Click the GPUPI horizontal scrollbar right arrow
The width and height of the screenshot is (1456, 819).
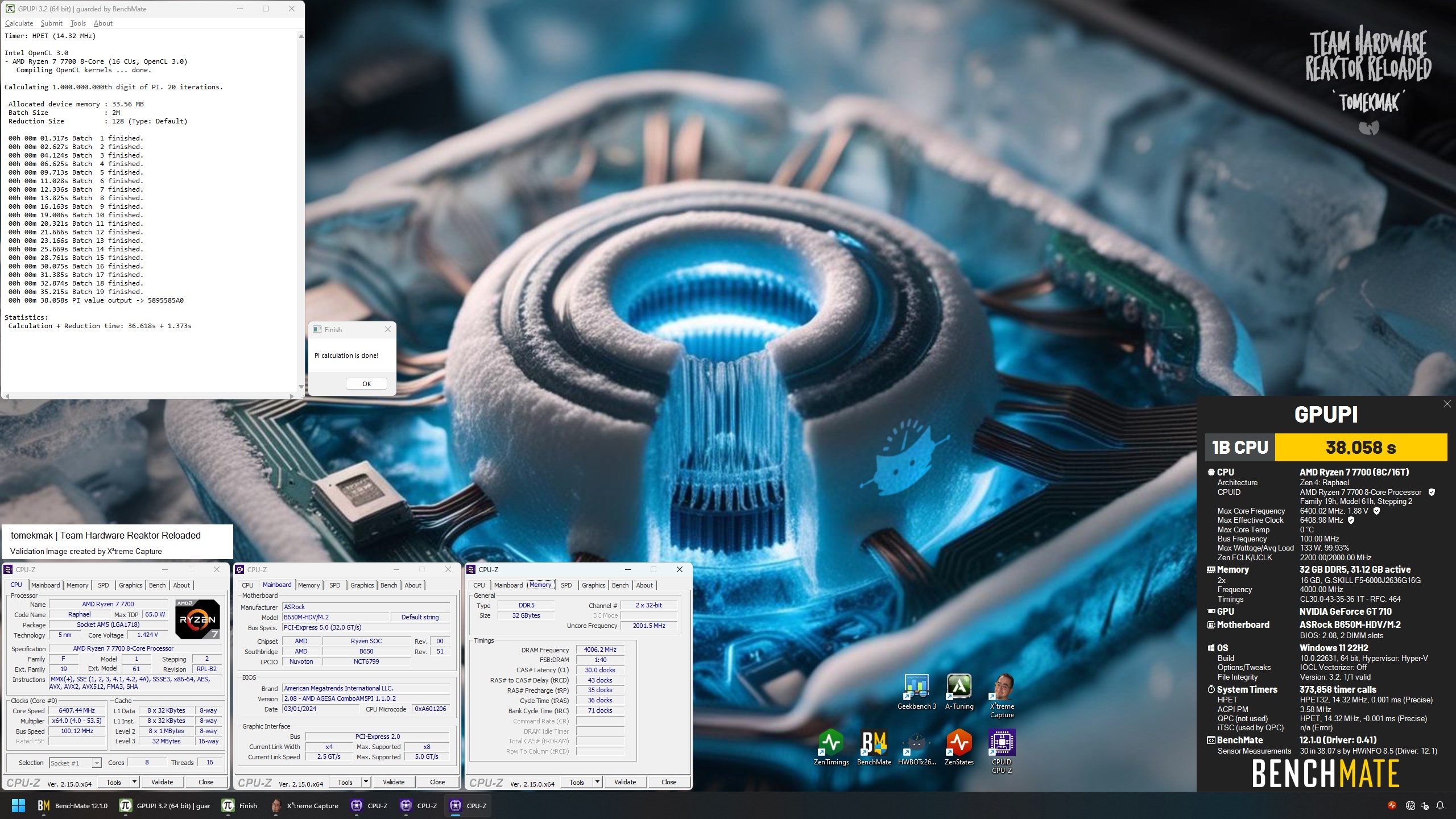[x=292, y=396]
